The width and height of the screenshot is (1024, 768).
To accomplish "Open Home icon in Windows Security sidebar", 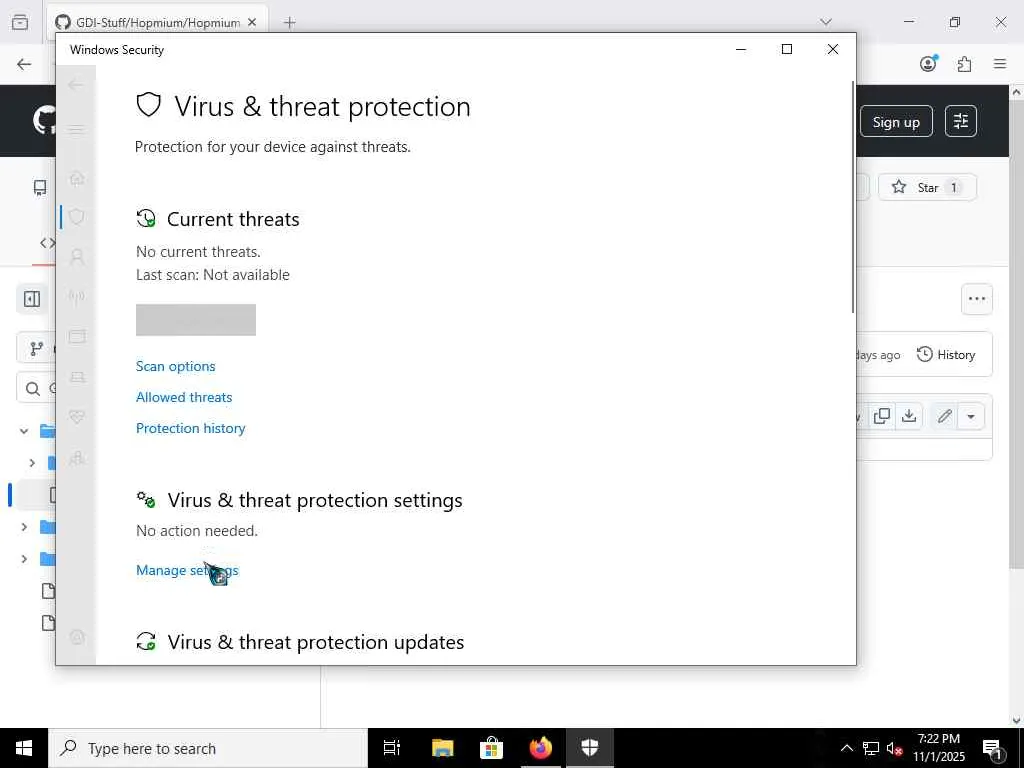I will pos(77,178).
